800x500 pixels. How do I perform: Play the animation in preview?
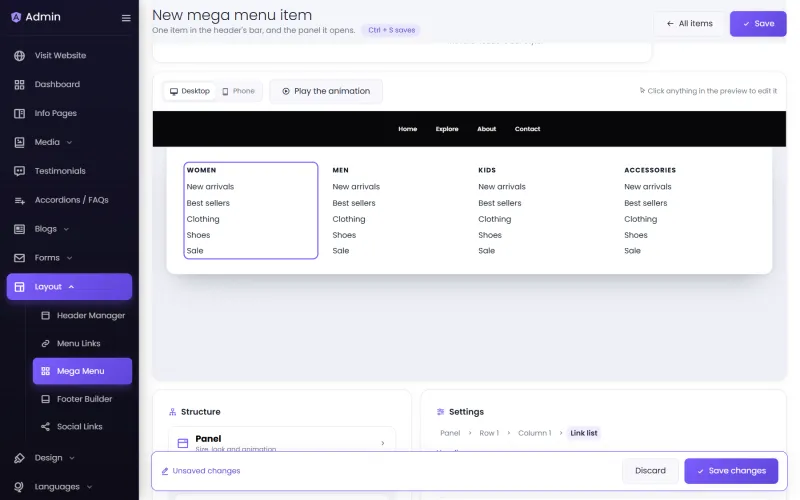point(326,91)
